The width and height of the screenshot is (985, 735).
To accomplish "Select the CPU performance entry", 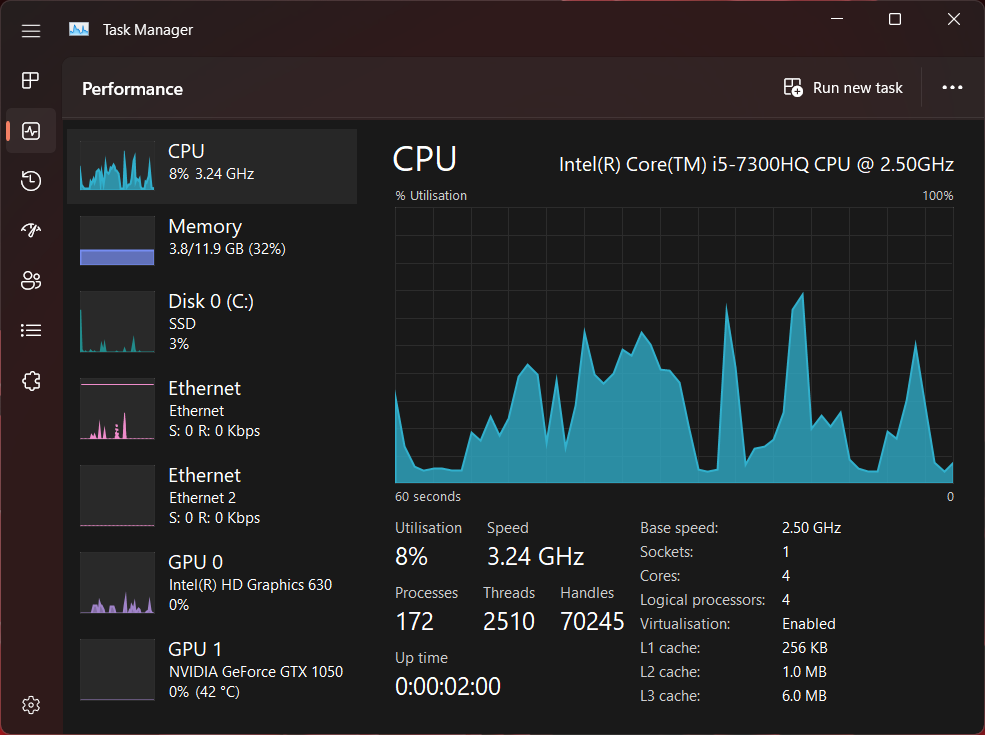I will click(x=212, y=166).
